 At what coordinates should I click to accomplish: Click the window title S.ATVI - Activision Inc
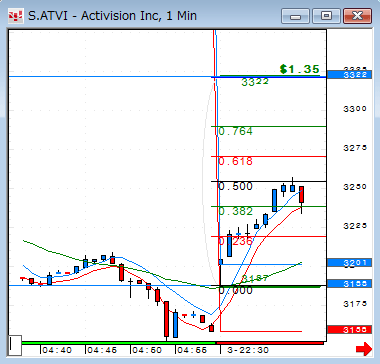[112, 16]
